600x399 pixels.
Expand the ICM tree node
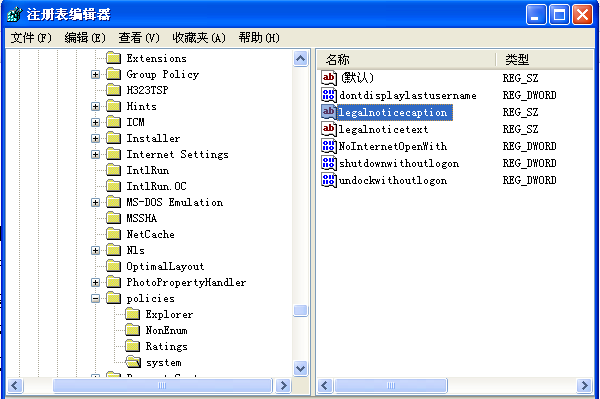pos(95,122)
